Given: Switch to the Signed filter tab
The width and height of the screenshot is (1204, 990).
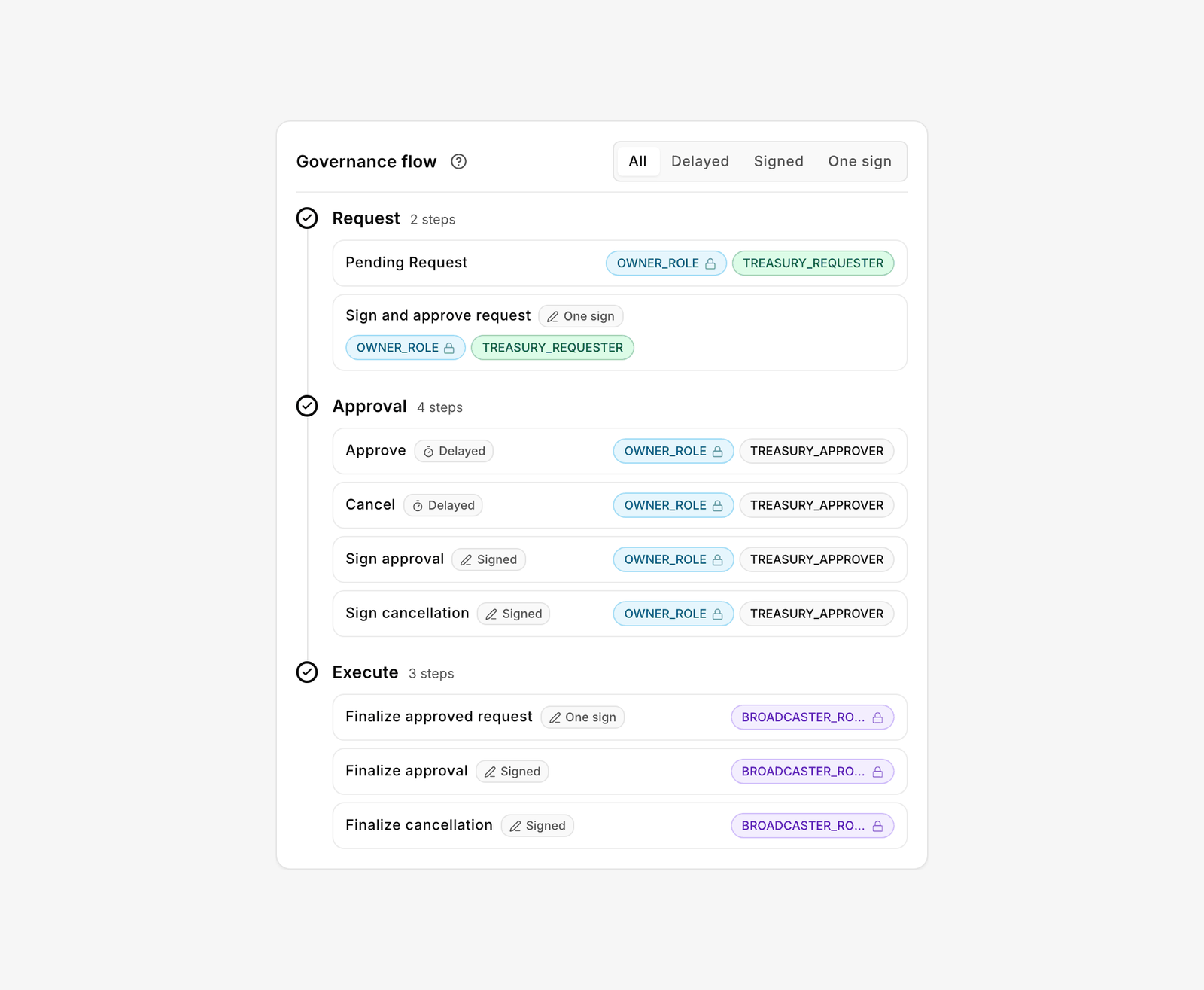Looking at the screenshot, I should tap(778, 161).
